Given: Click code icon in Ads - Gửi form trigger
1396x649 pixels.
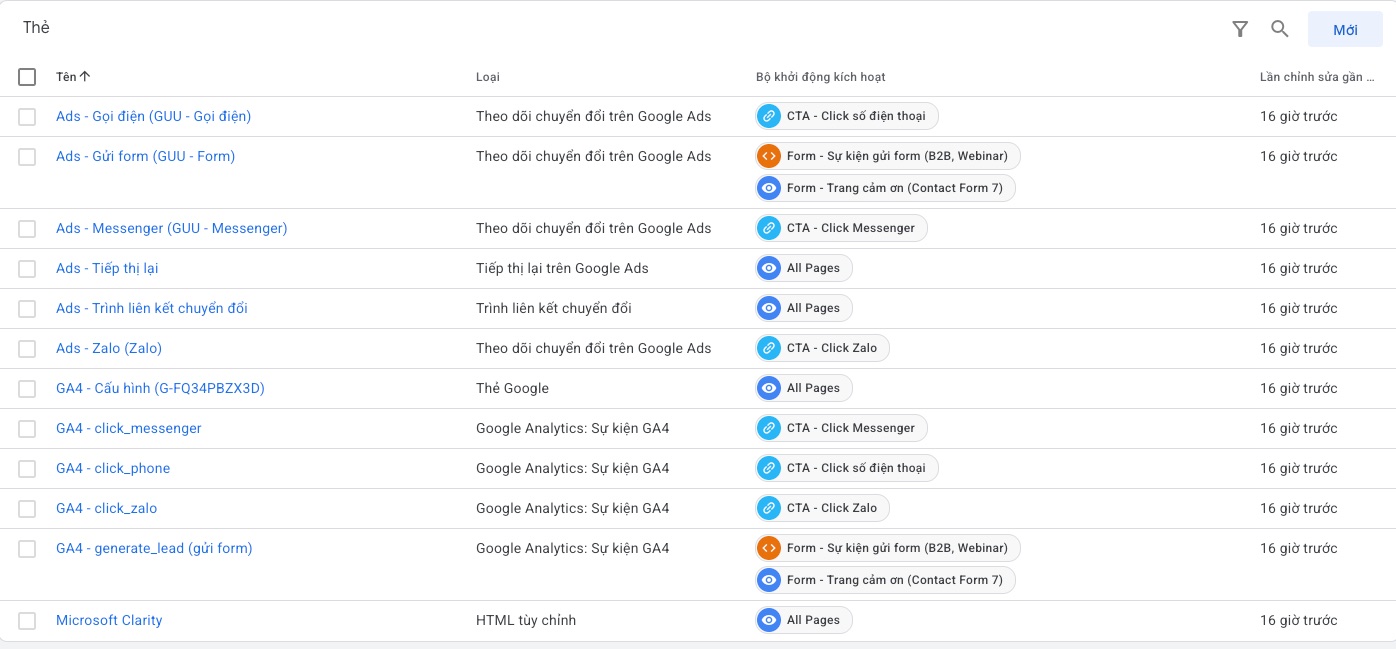Looking at the screenshot, I should pos(769,156).
